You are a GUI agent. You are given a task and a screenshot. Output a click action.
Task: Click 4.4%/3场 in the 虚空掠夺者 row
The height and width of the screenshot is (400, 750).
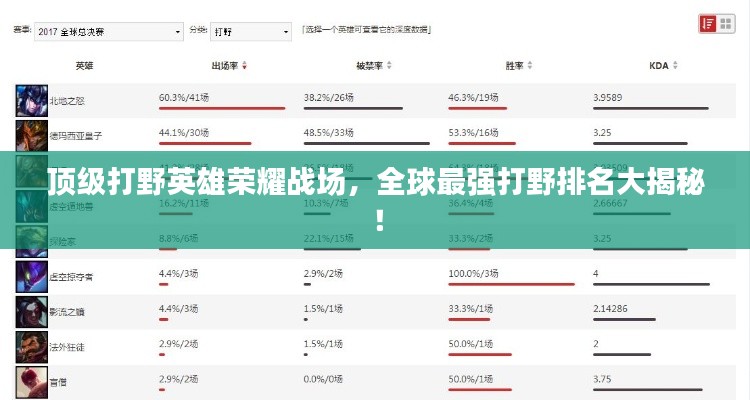pyautogui.click(x=178, y=274)
